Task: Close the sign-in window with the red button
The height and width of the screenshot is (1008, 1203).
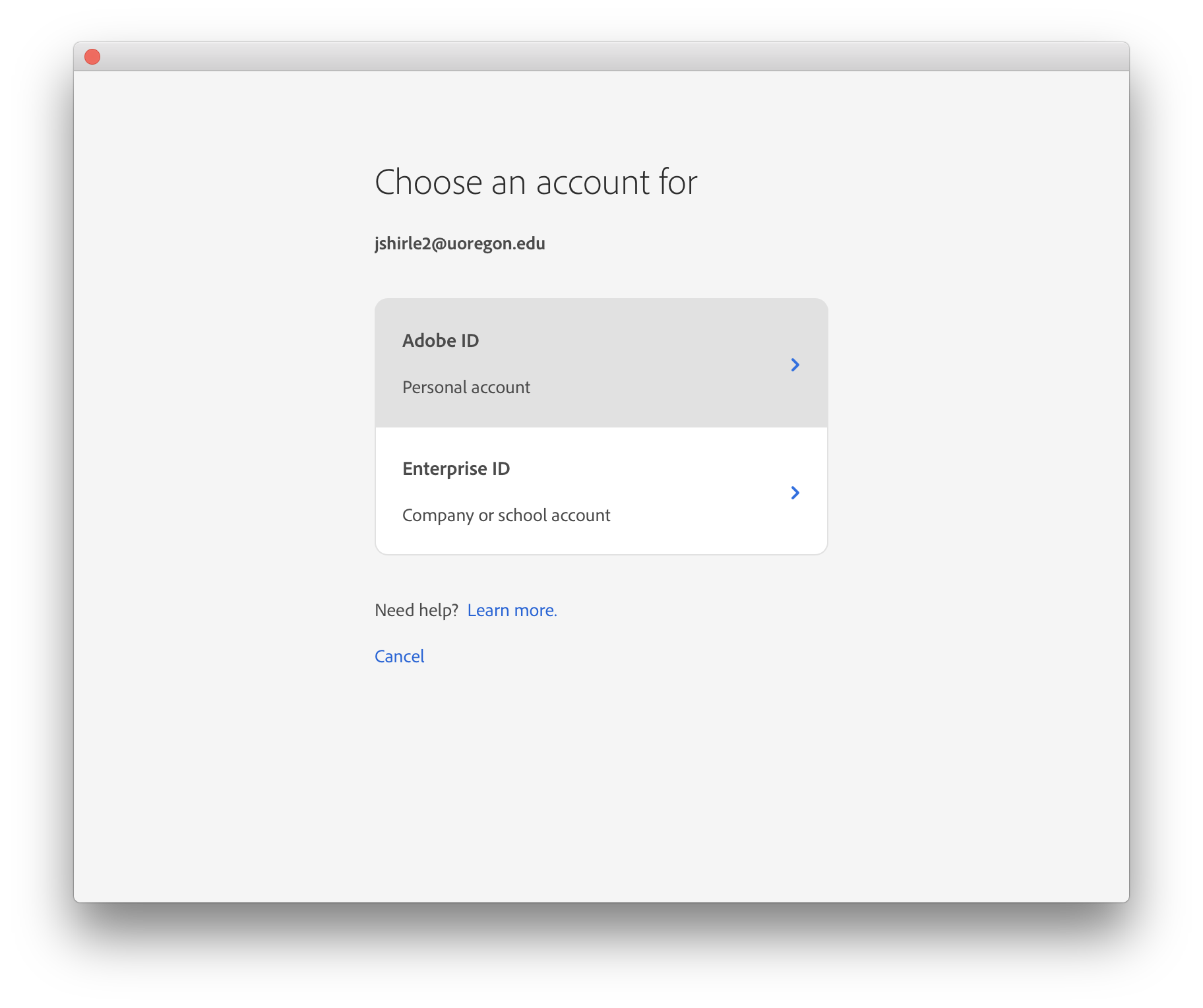Action: (x=92, y=57)
